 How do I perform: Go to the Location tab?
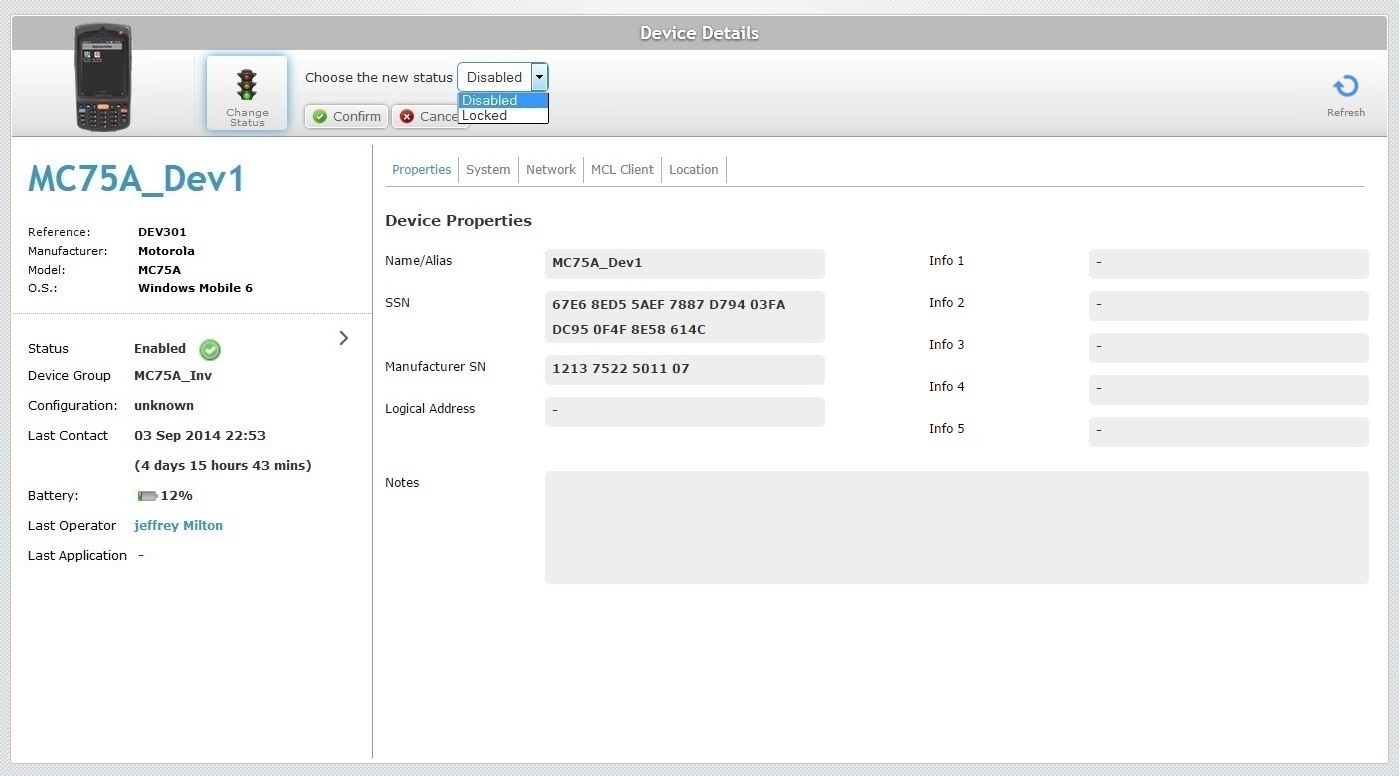[x=694, y=170]
